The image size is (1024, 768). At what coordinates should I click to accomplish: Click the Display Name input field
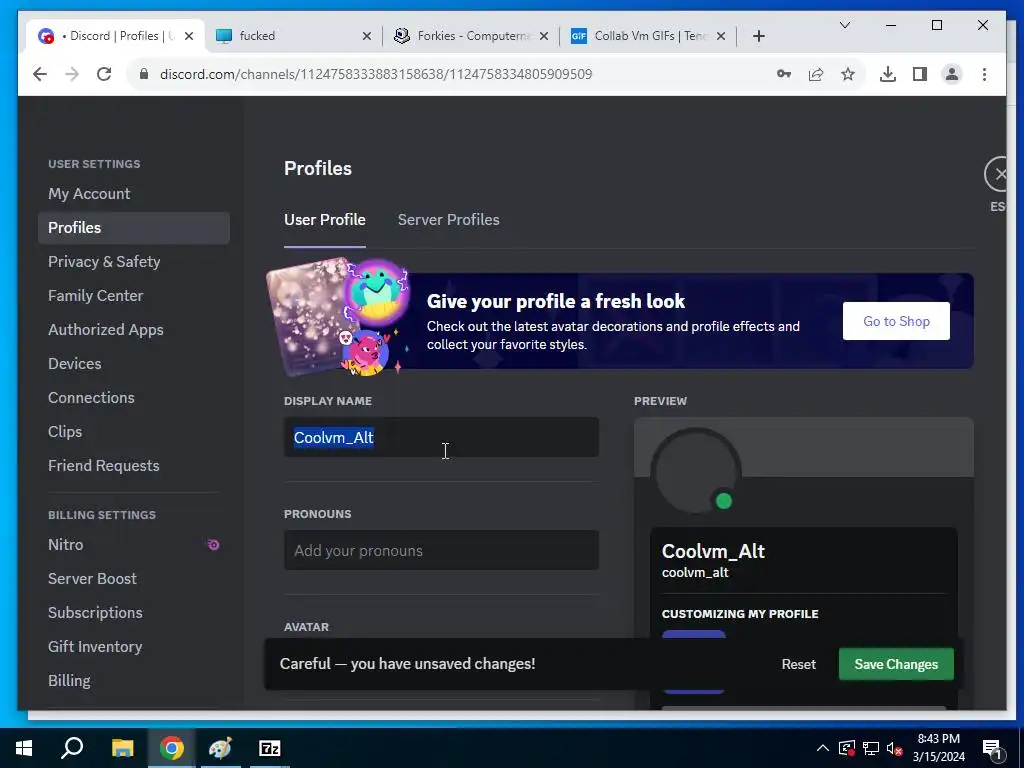pyautogui.click(x=441, y=438)
